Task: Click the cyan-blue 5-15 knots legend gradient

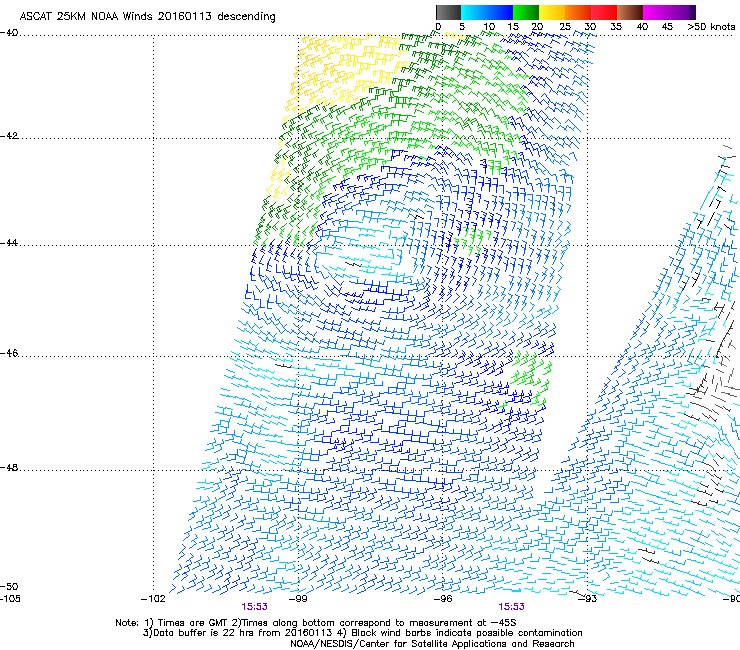Action: tap(487, 12)
